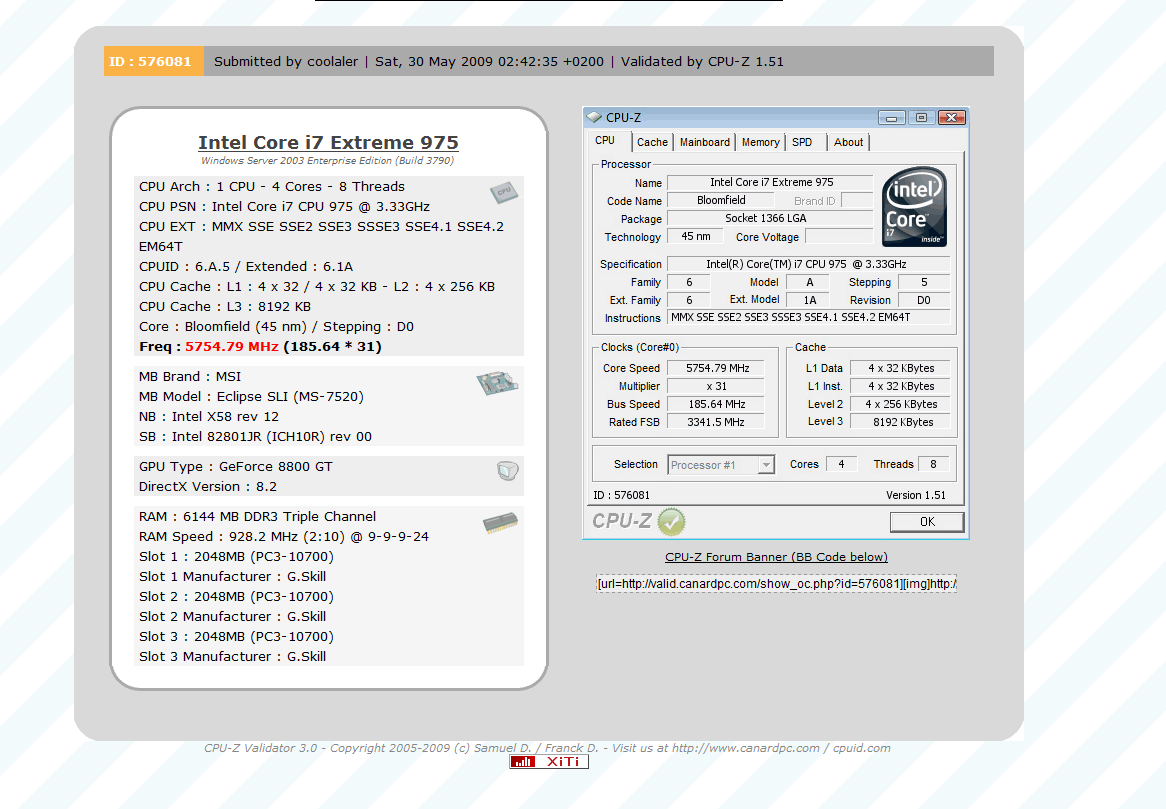Click the RAM Speed 928.2 MHz line

tap(284, 536)
